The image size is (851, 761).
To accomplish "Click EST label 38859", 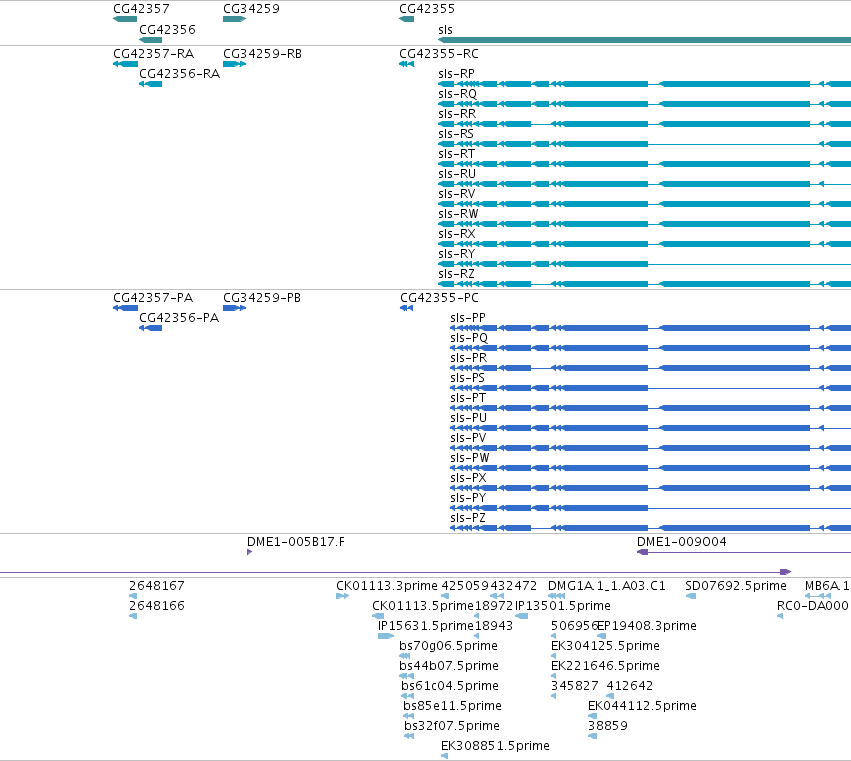I will [x=608, y=726].
